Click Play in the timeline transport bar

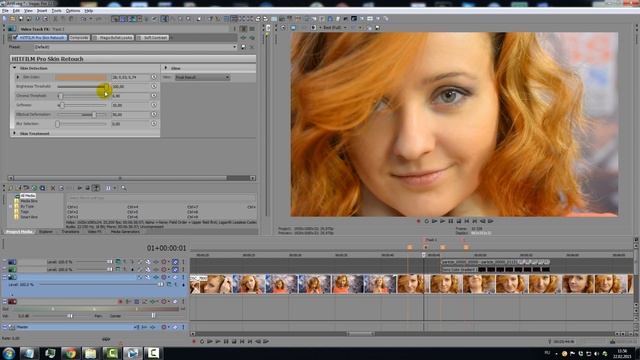(x=218, y=342)
